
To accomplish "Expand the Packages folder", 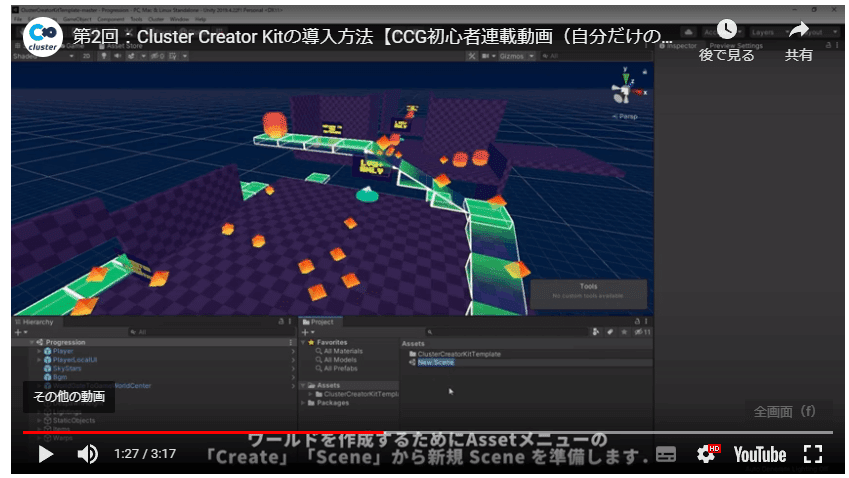I will 303,403.
